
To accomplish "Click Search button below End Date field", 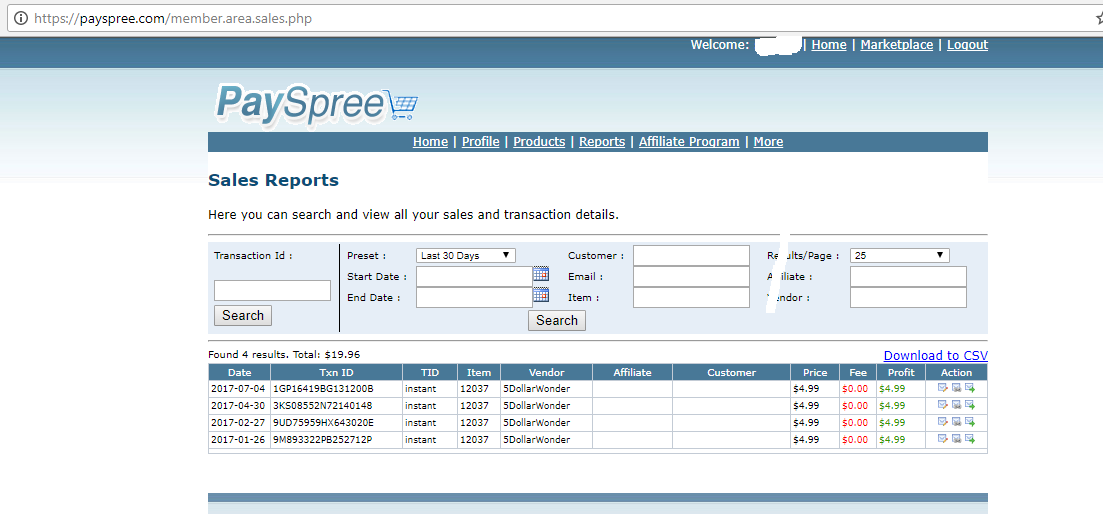I will click(x=556, y=321).
